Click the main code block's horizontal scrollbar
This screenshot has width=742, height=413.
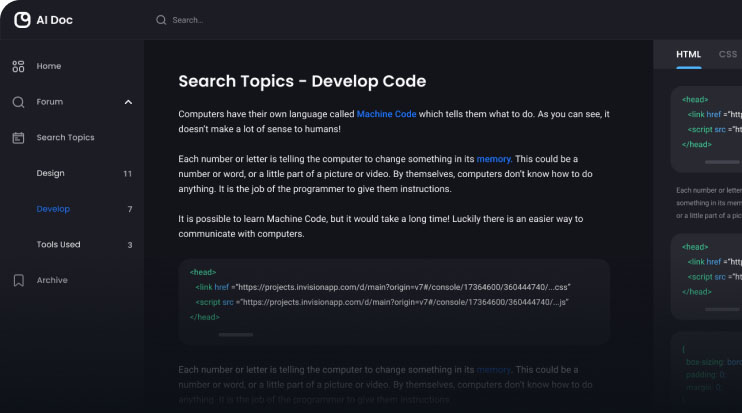[235, 334]
